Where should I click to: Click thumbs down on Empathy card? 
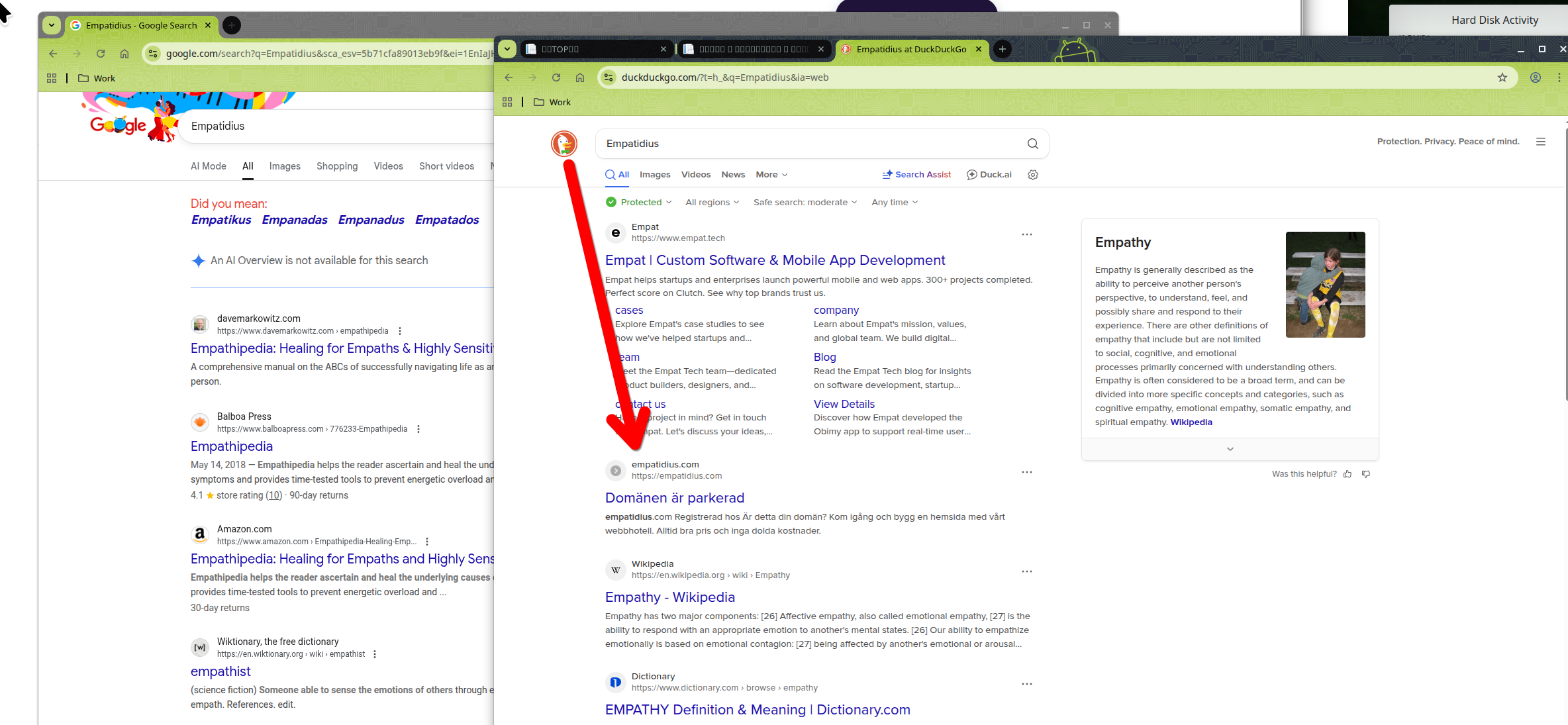coord(1366,474)
